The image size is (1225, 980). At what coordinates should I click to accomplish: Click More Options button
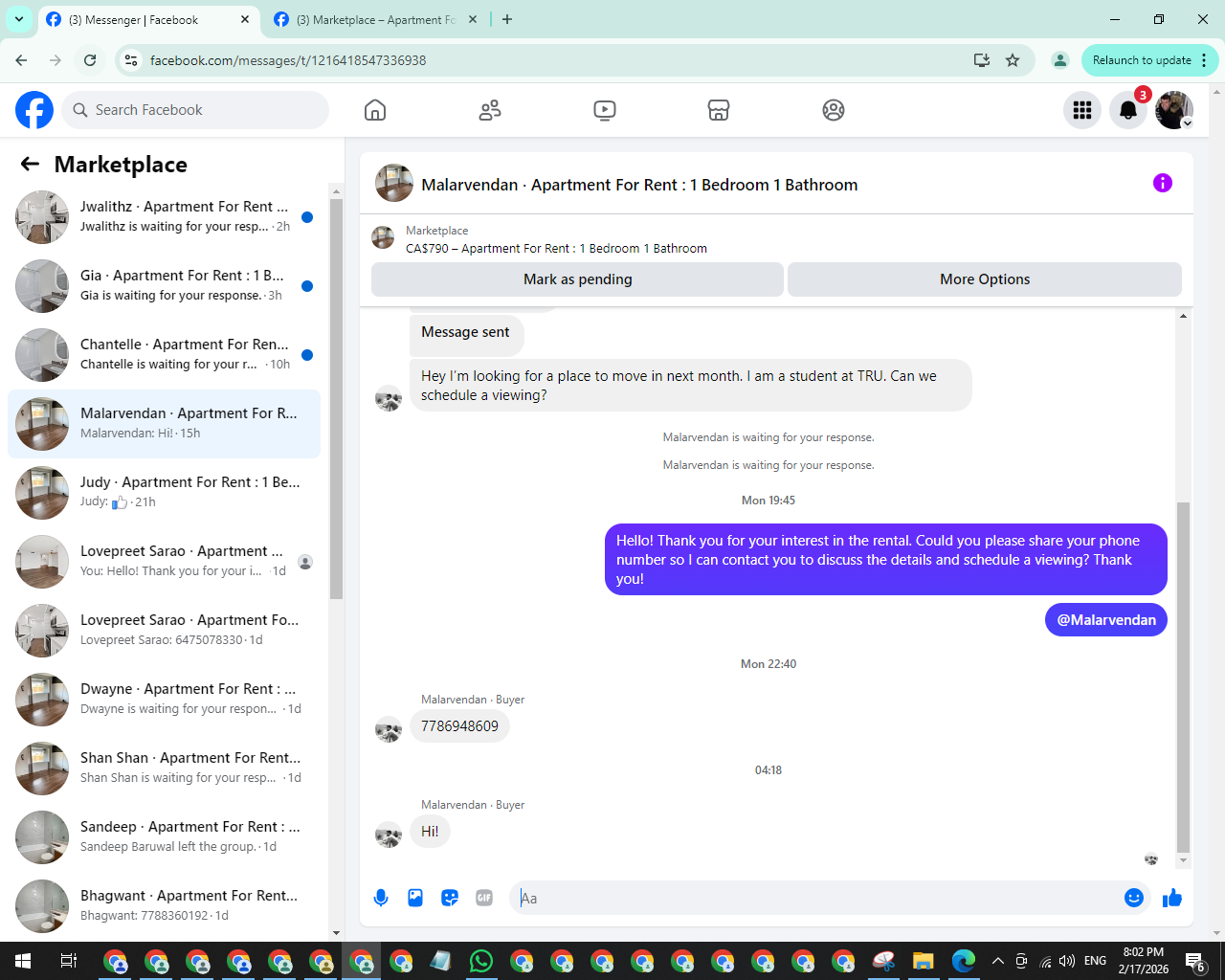tap(985, 279)
